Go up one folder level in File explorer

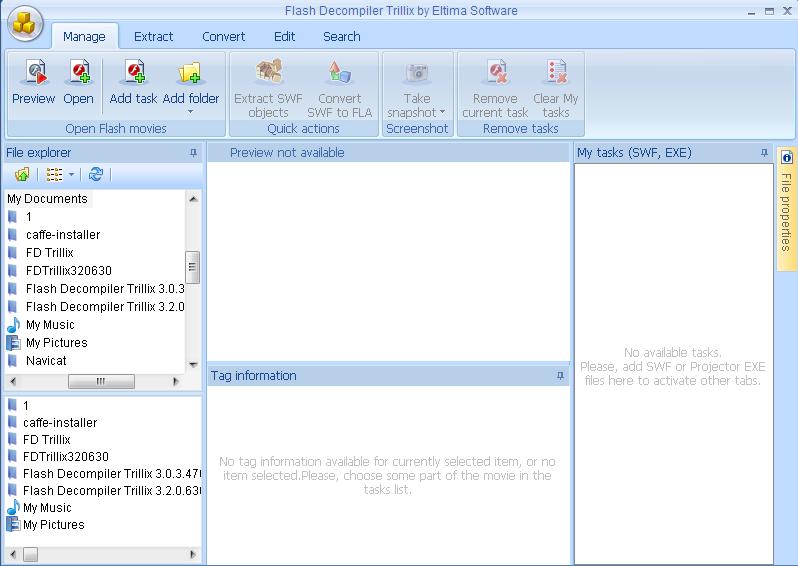coord(22,175)
